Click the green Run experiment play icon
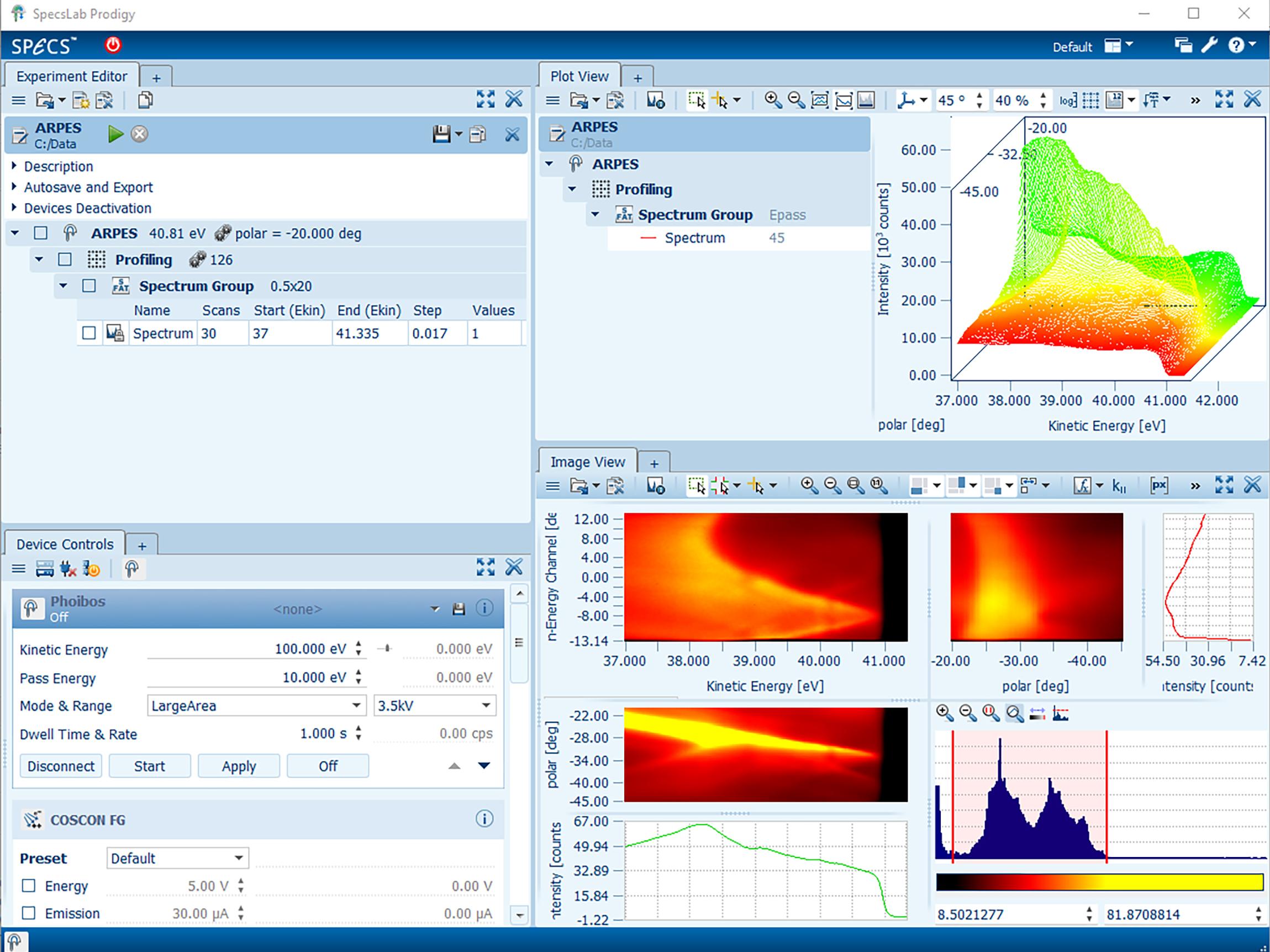 pyautogui.click(x=115, y=134)
